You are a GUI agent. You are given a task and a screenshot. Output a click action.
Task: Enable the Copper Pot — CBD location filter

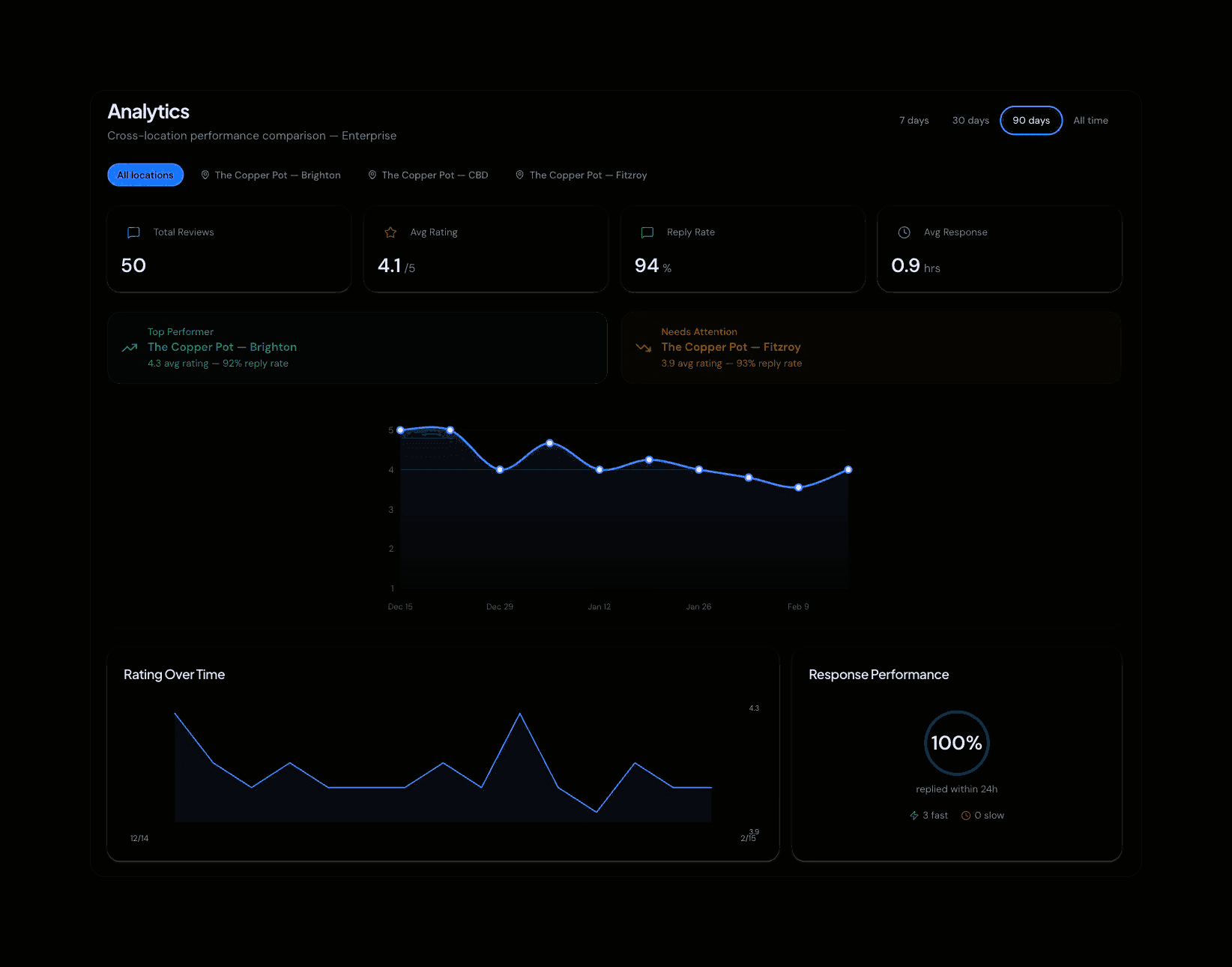[x=428, y=175]
